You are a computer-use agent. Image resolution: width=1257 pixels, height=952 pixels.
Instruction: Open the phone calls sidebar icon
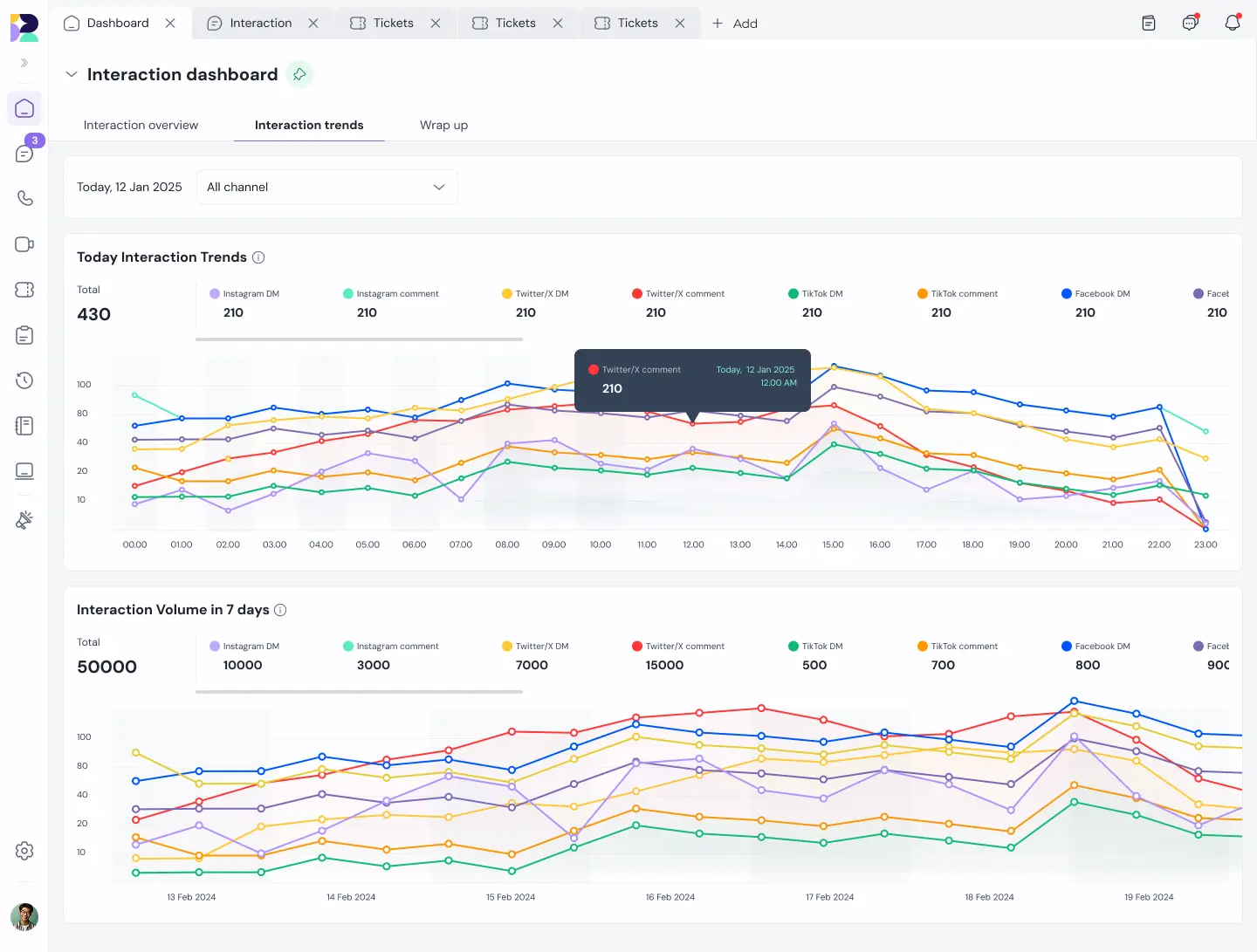[x=24, y=198]
